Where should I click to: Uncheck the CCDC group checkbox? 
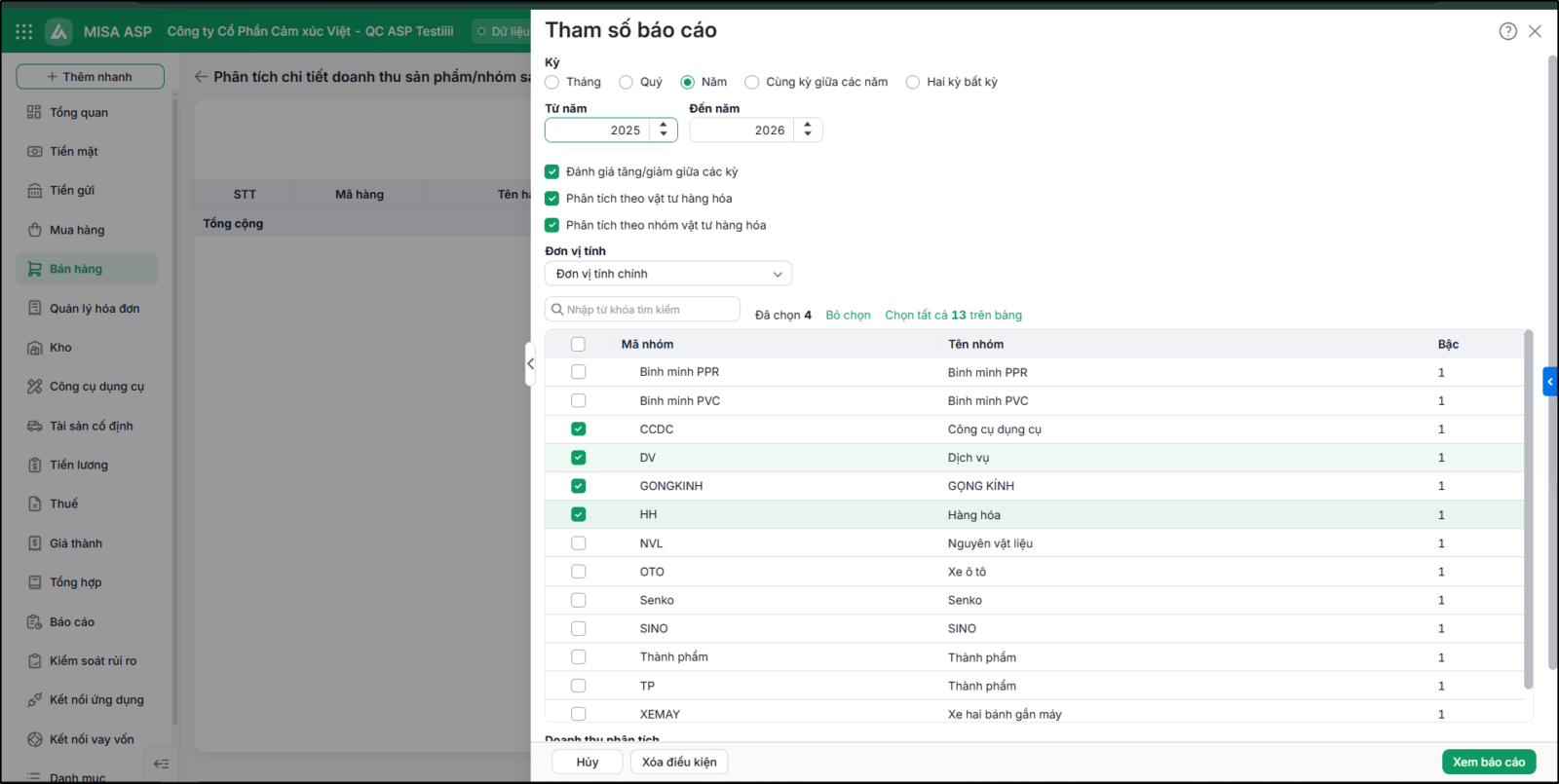[x=579, y=429]
